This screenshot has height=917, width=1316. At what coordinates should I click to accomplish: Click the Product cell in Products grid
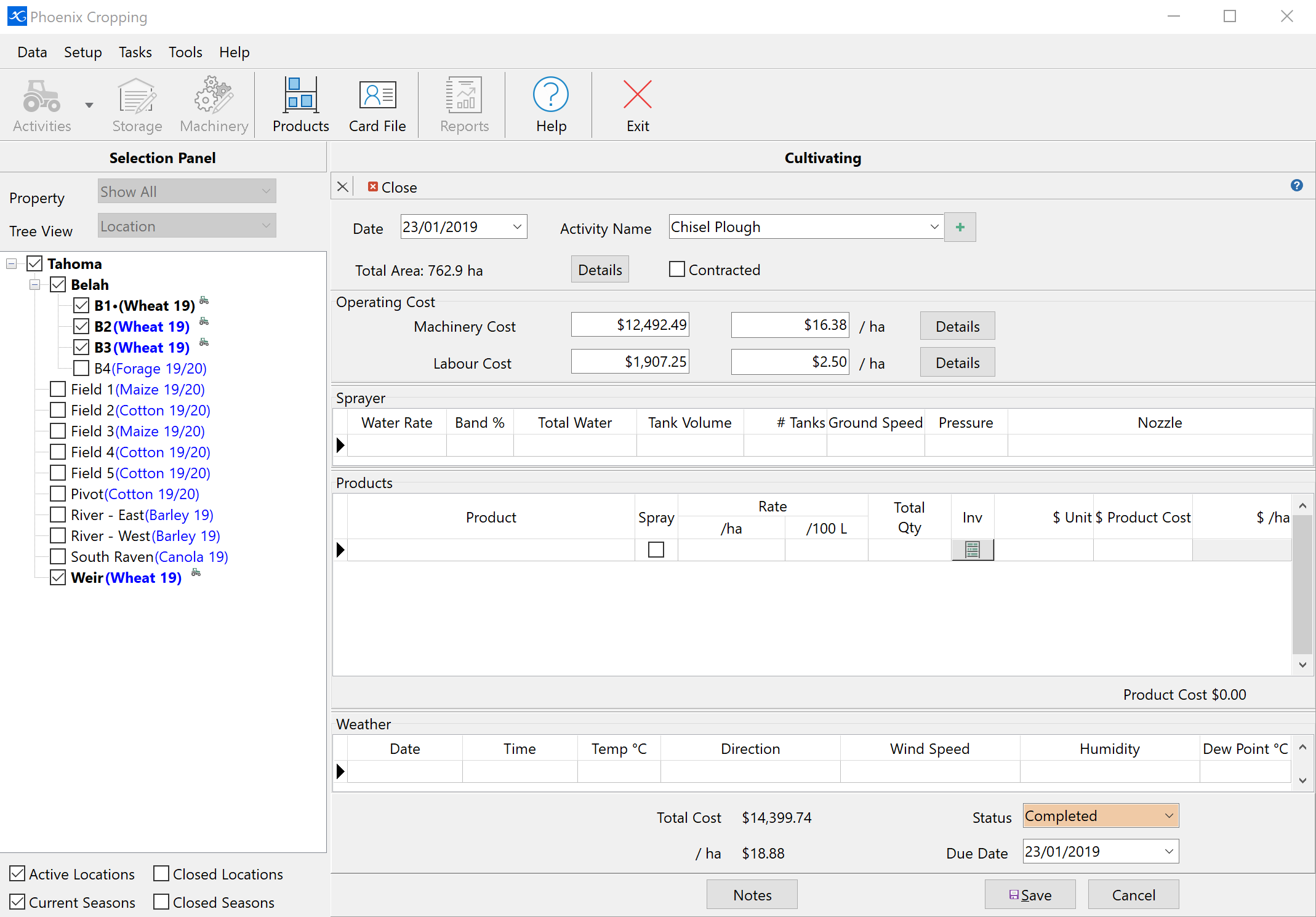491,550
